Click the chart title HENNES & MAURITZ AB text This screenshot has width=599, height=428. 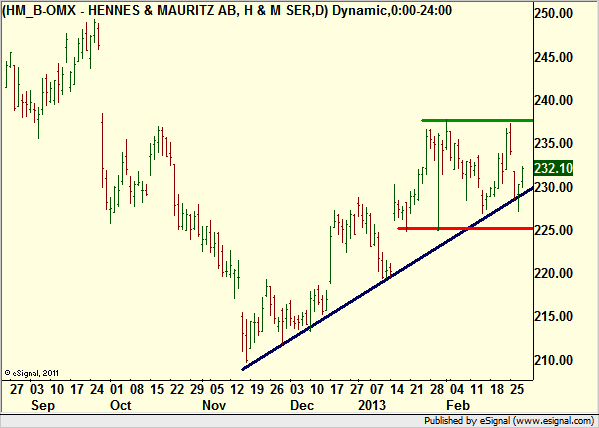coord(164,10)
